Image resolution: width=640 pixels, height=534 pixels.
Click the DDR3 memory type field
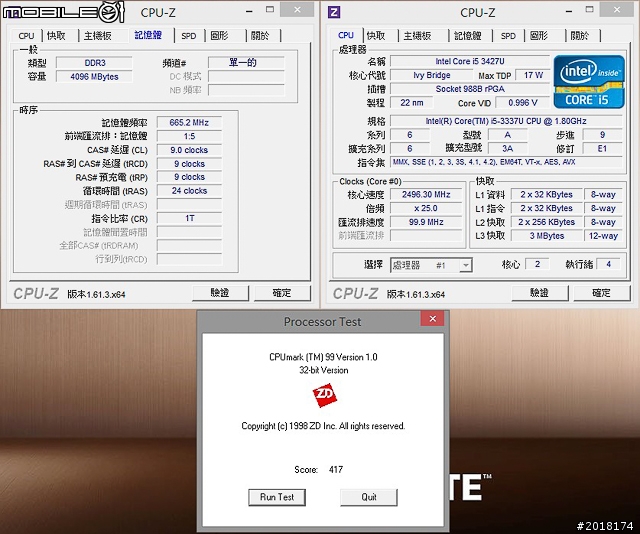coord(94,63)
